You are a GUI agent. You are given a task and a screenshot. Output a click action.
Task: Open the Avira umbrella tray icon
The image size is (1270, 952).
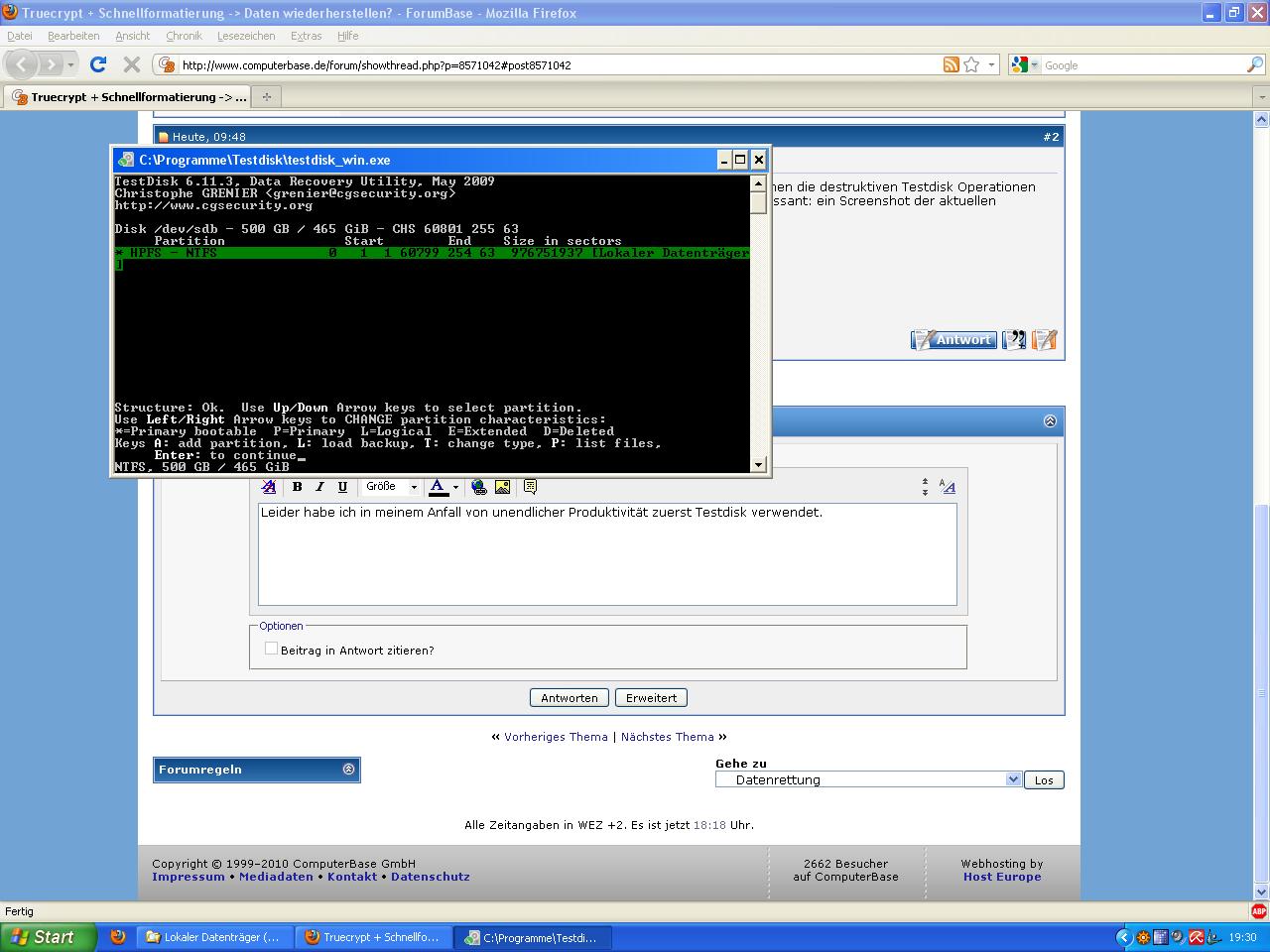[1196, 937]
